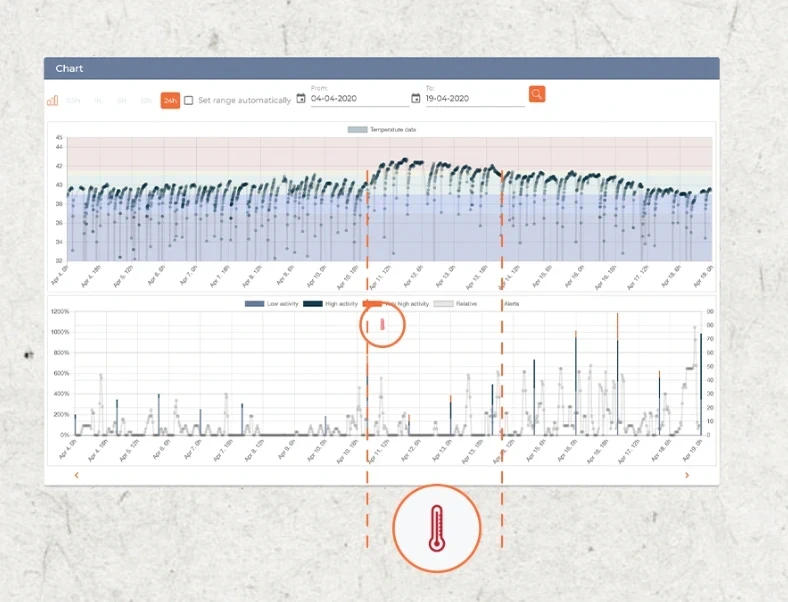Click the Alerts legend label

(511, 303)
